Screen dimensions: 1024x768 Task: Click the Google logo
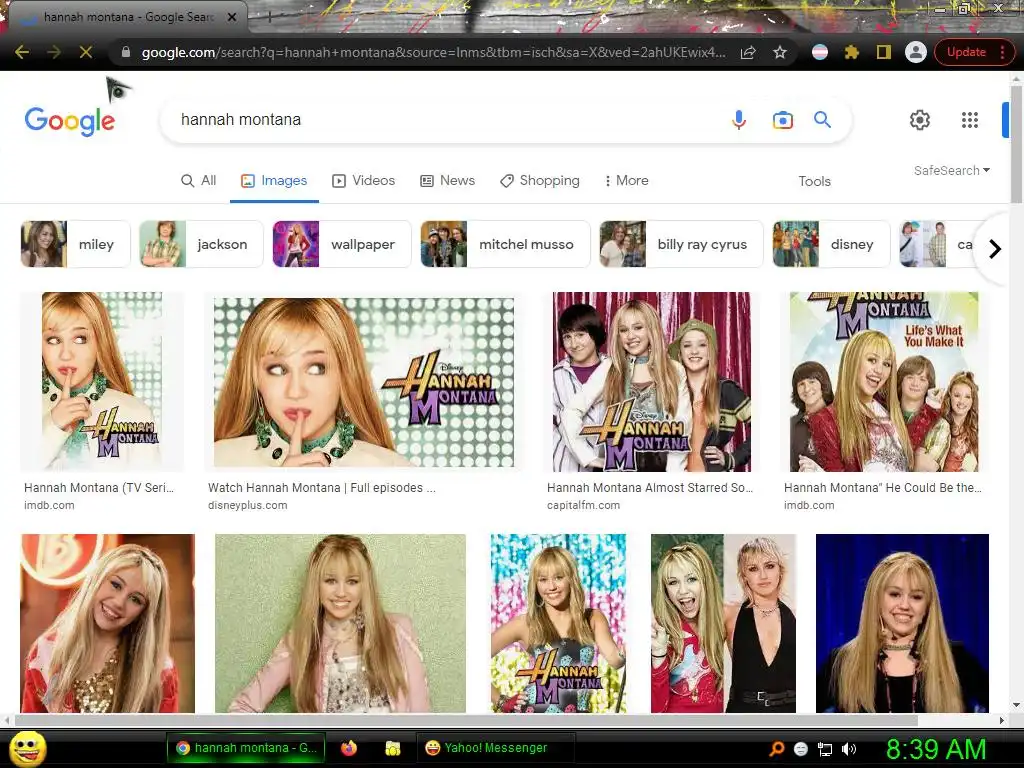pos(70,121)
